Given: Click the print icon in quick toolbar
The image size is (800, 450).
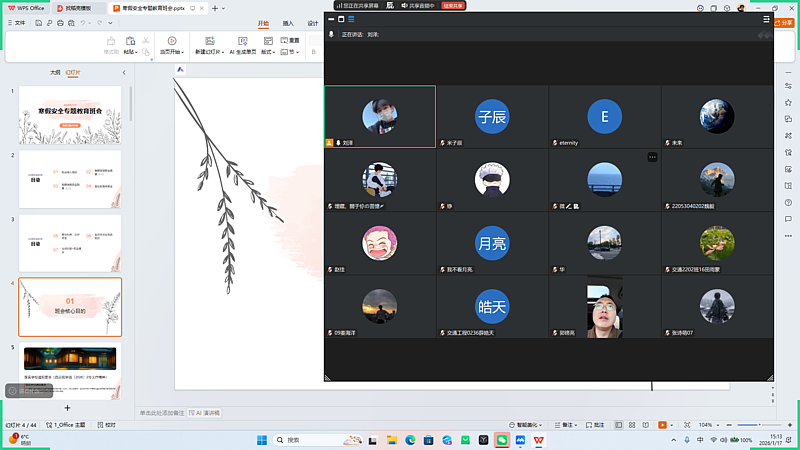Looking at the screenshot, I should (60, 22).
